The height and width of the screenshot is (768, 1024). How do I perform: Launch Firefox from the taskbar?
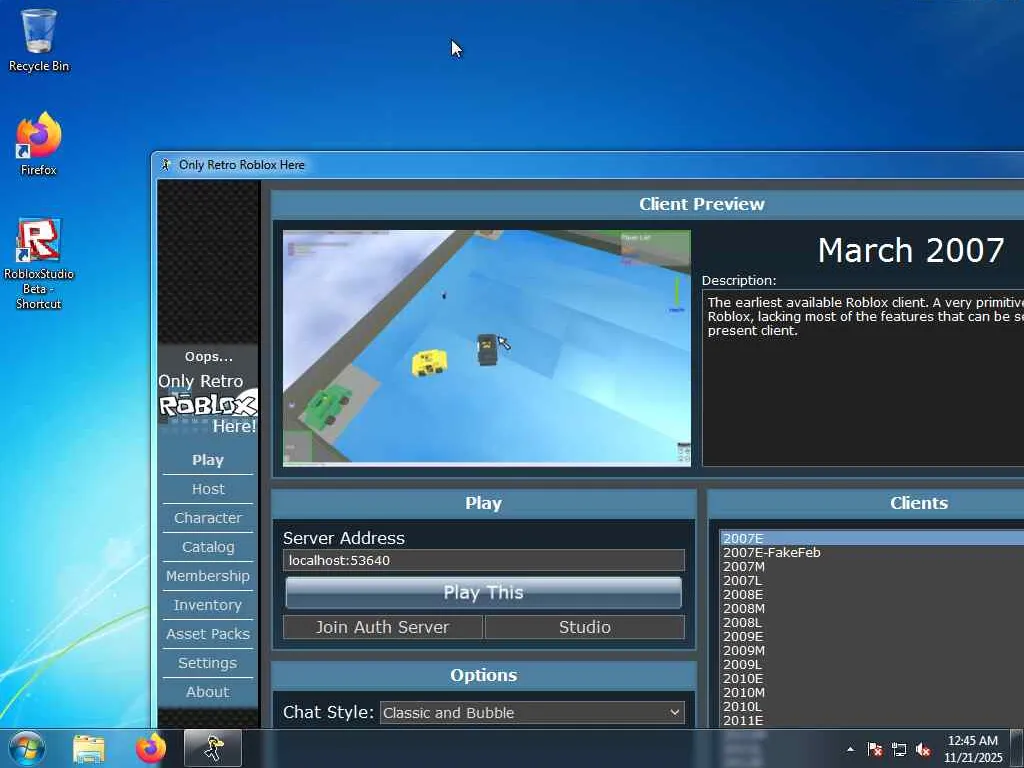click(151, 748)
